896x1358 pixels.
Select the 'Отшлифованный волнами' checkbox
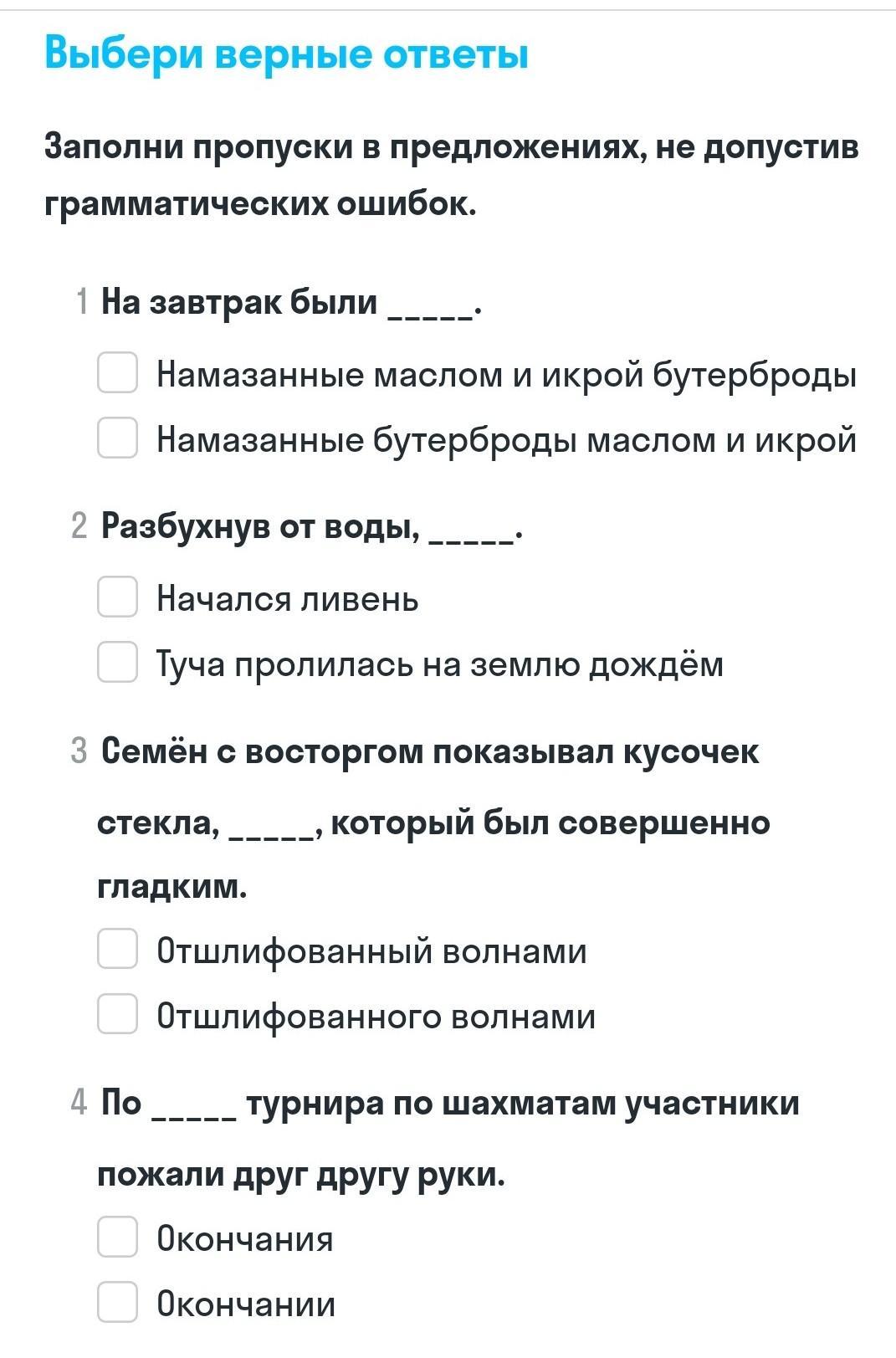pos(117,948)
